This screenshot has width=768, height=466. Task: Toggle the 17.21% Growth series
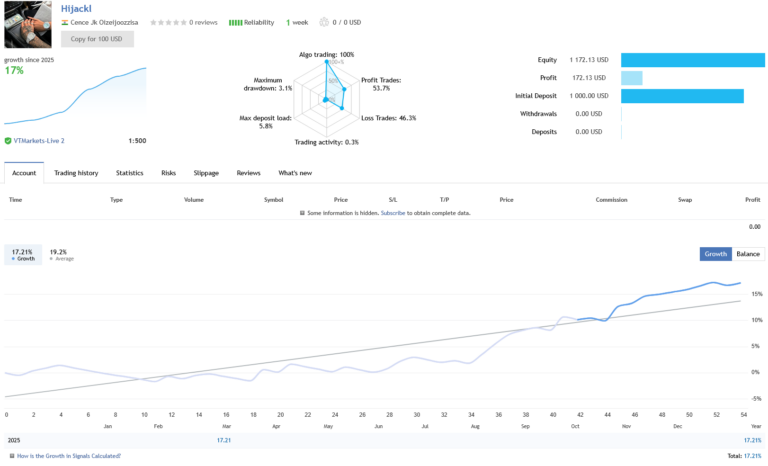pos(23,255)
